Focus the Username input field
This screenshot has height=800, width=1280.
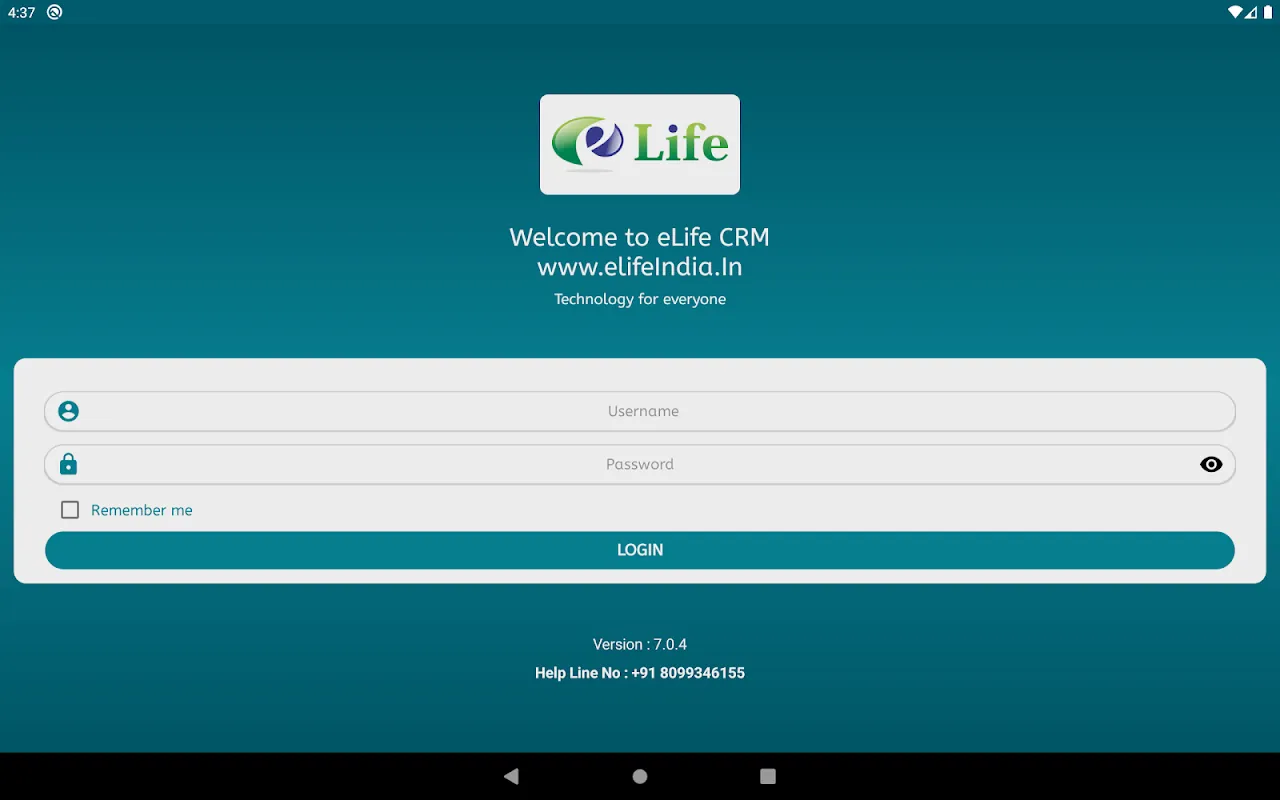tap(642, 411)
